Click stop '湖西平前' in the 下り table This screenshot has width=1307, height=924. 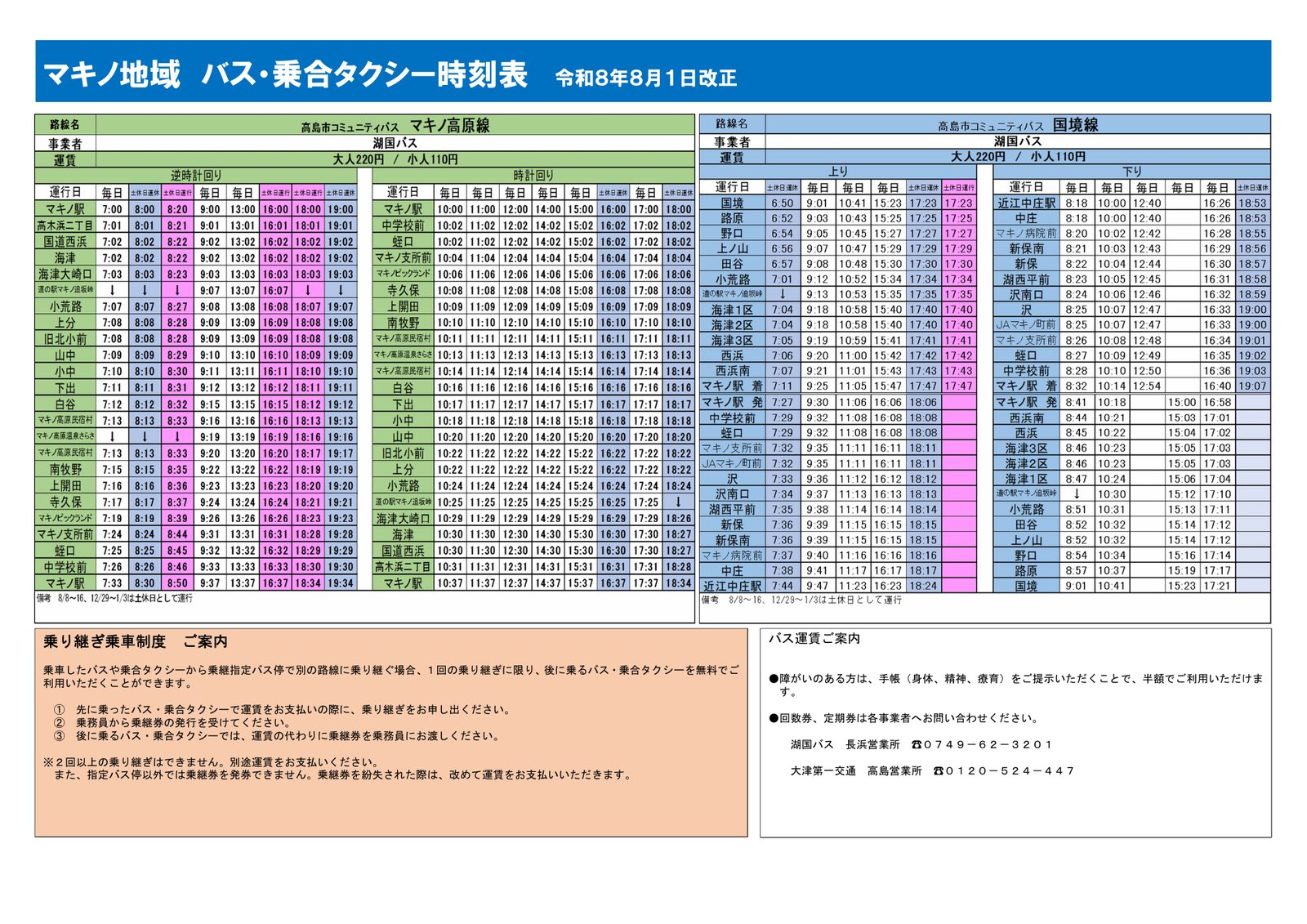pyautogui.click(x=1027, y=279)
